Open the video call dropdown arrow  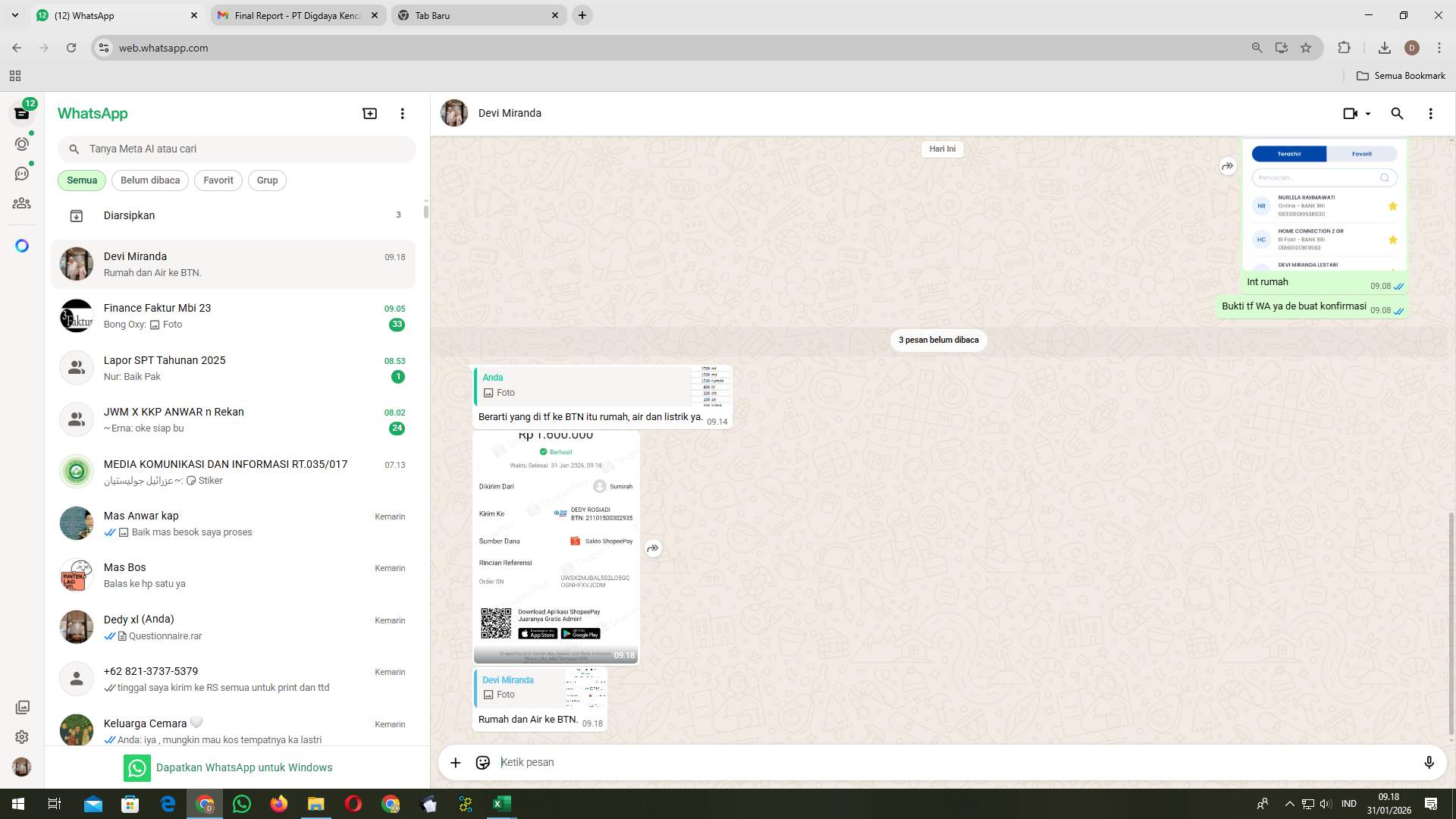click(x=1367, y=113)
